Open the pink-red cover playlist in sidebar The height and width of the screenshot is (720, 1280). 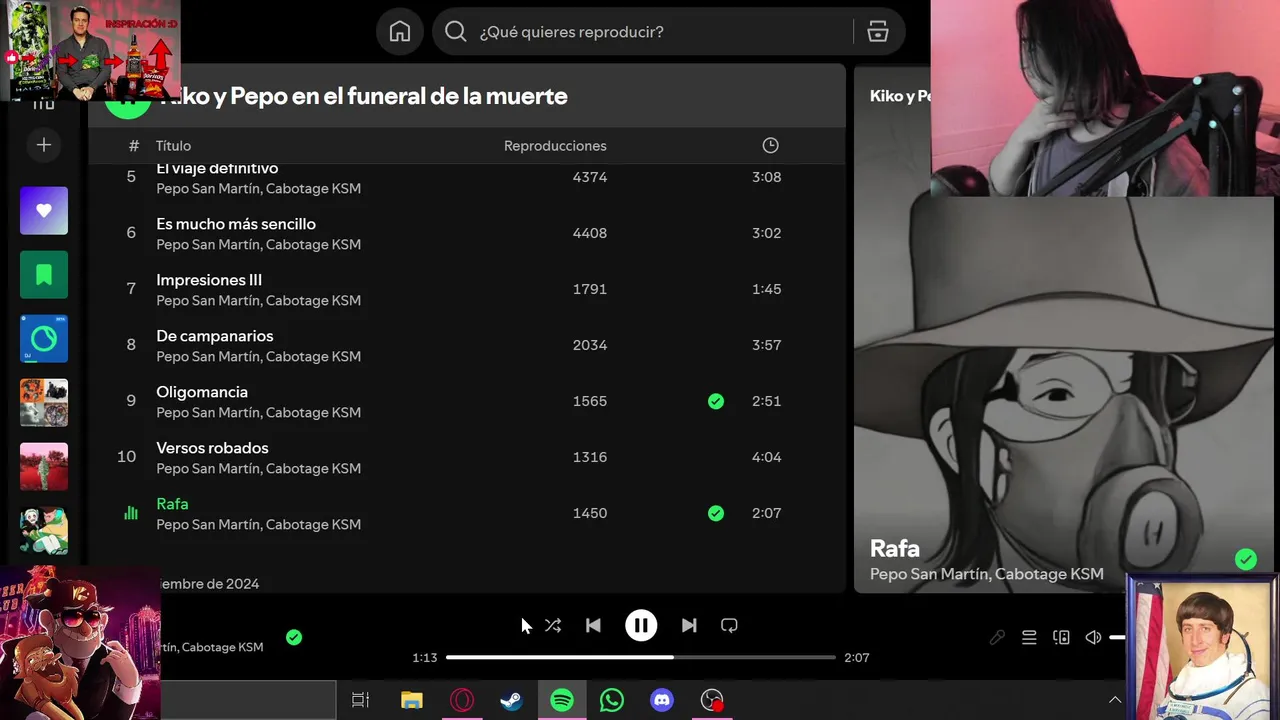click(44, 467)
